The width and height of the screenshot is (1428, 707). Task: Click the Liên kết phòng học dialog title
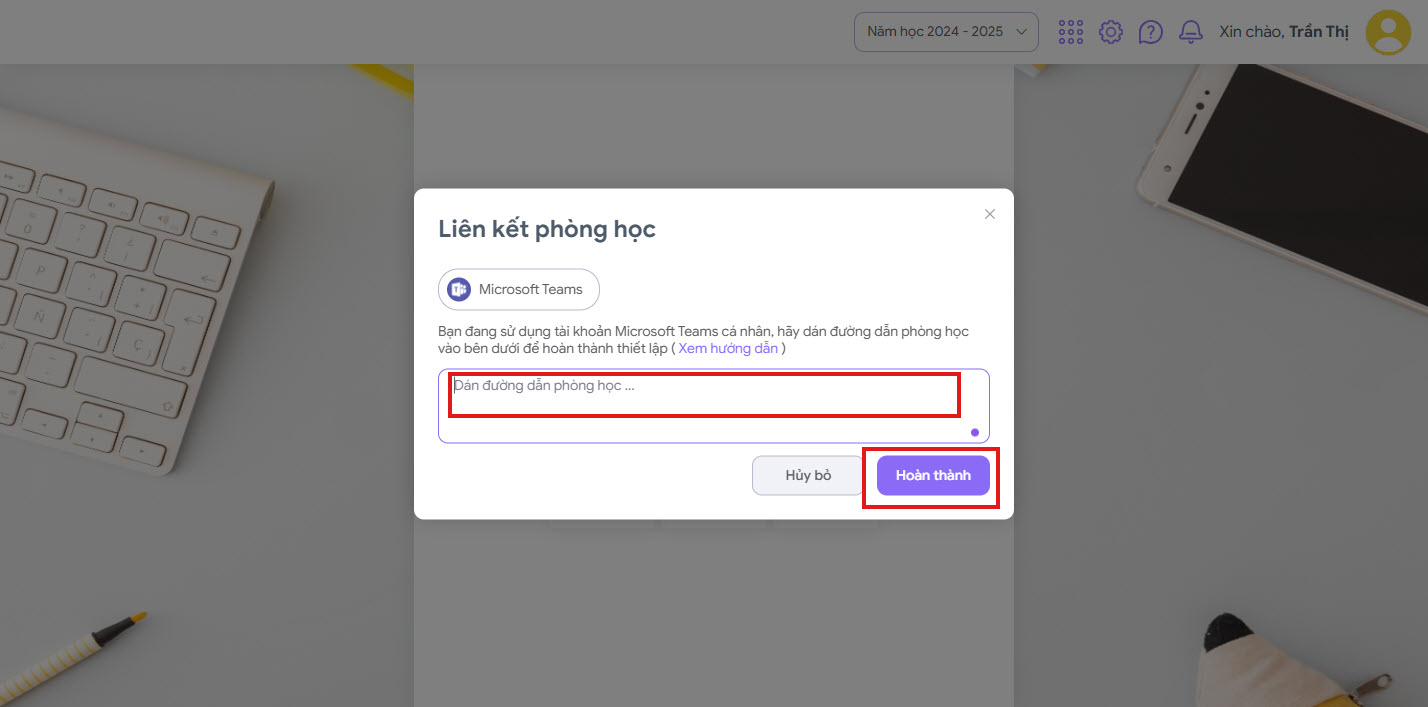pos(547,229)
